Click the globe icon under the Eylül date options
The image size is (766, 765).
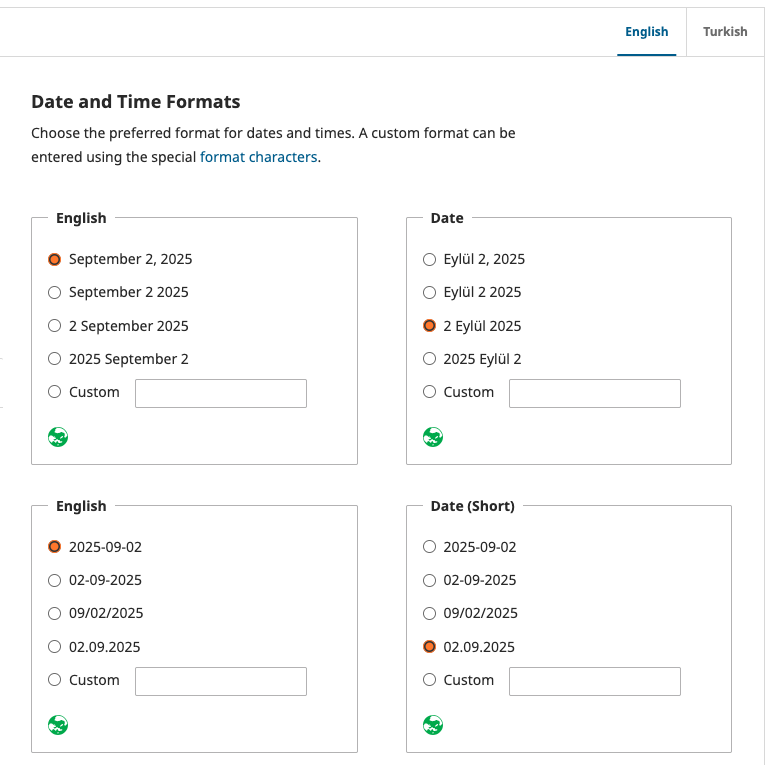click(x=433, y=437)
